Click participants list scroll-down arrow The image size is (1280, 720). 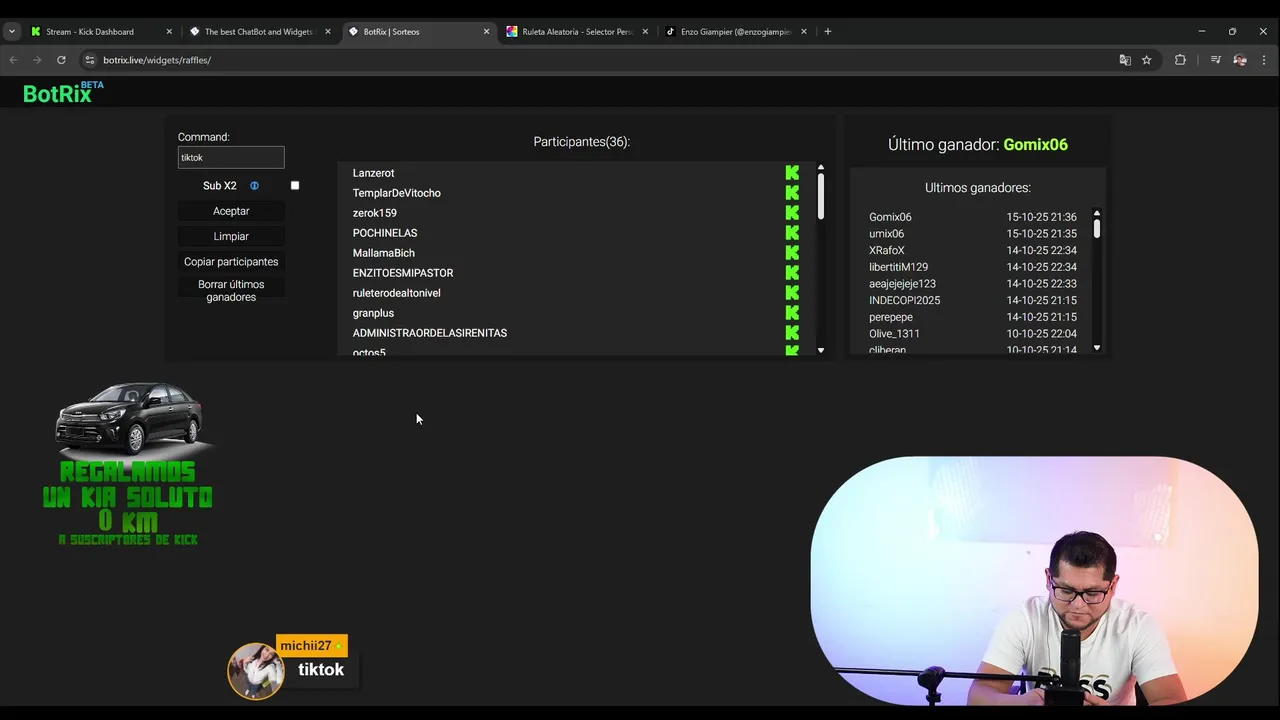(821, 350)
